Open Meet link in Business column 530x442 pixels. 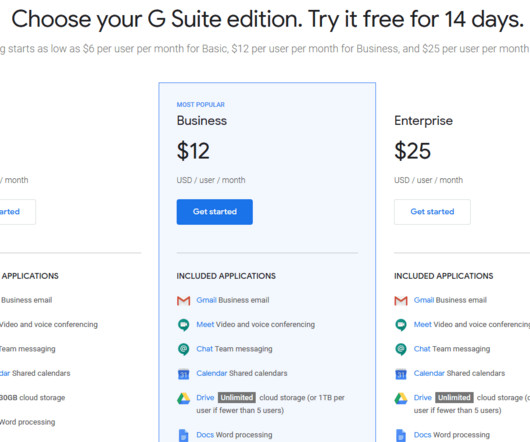(x=205, y=324)
